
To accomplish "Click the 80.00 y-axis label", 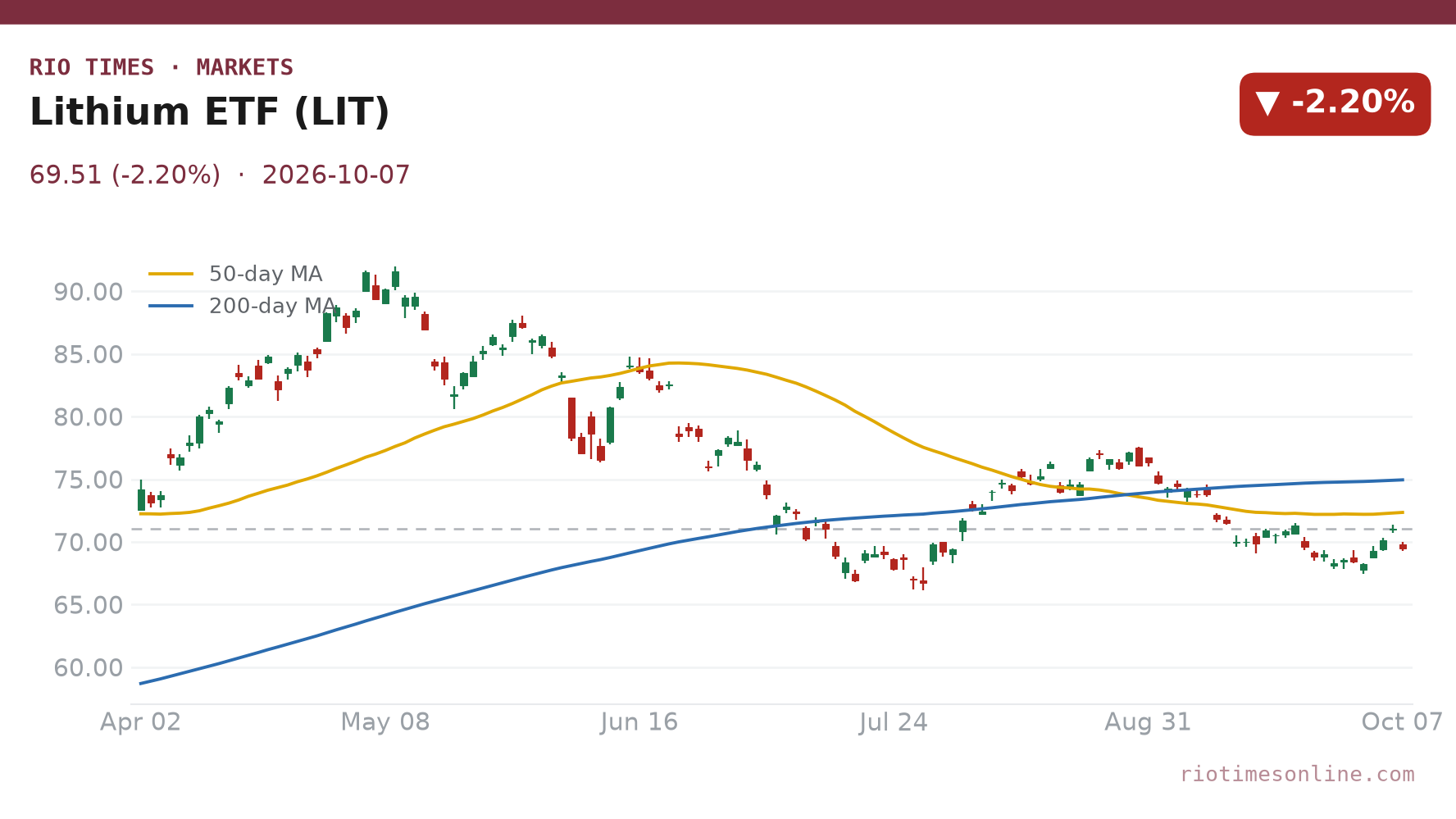I will pos(89,417).
